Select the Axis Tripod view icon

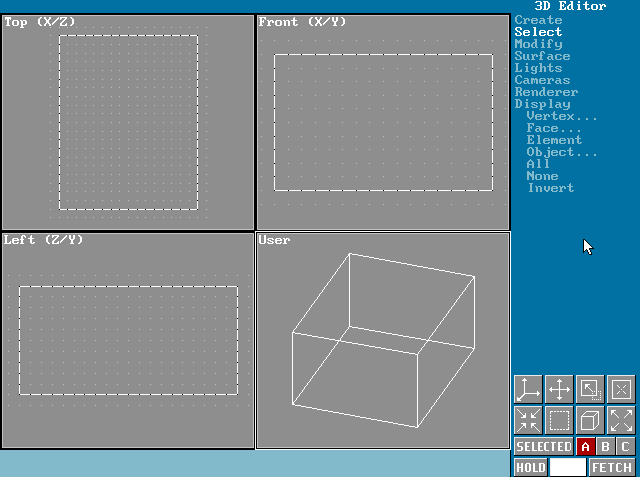tap(528, 389)
